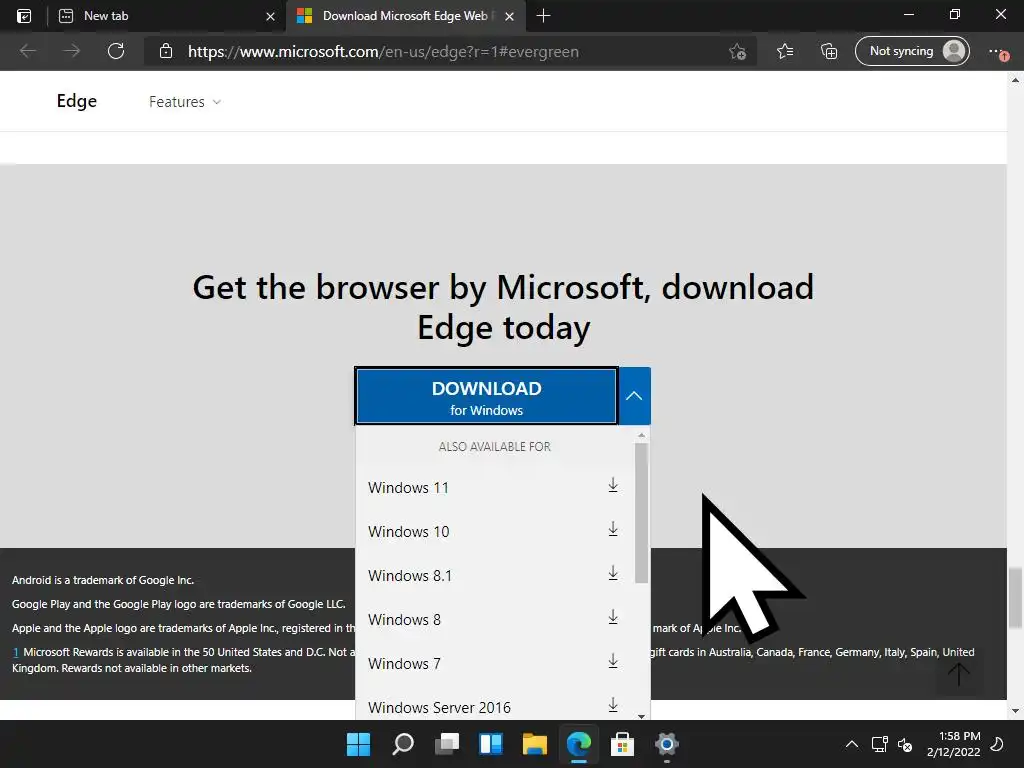Open the tab actions menu icon
The image size is (1024, 768).
24,16
